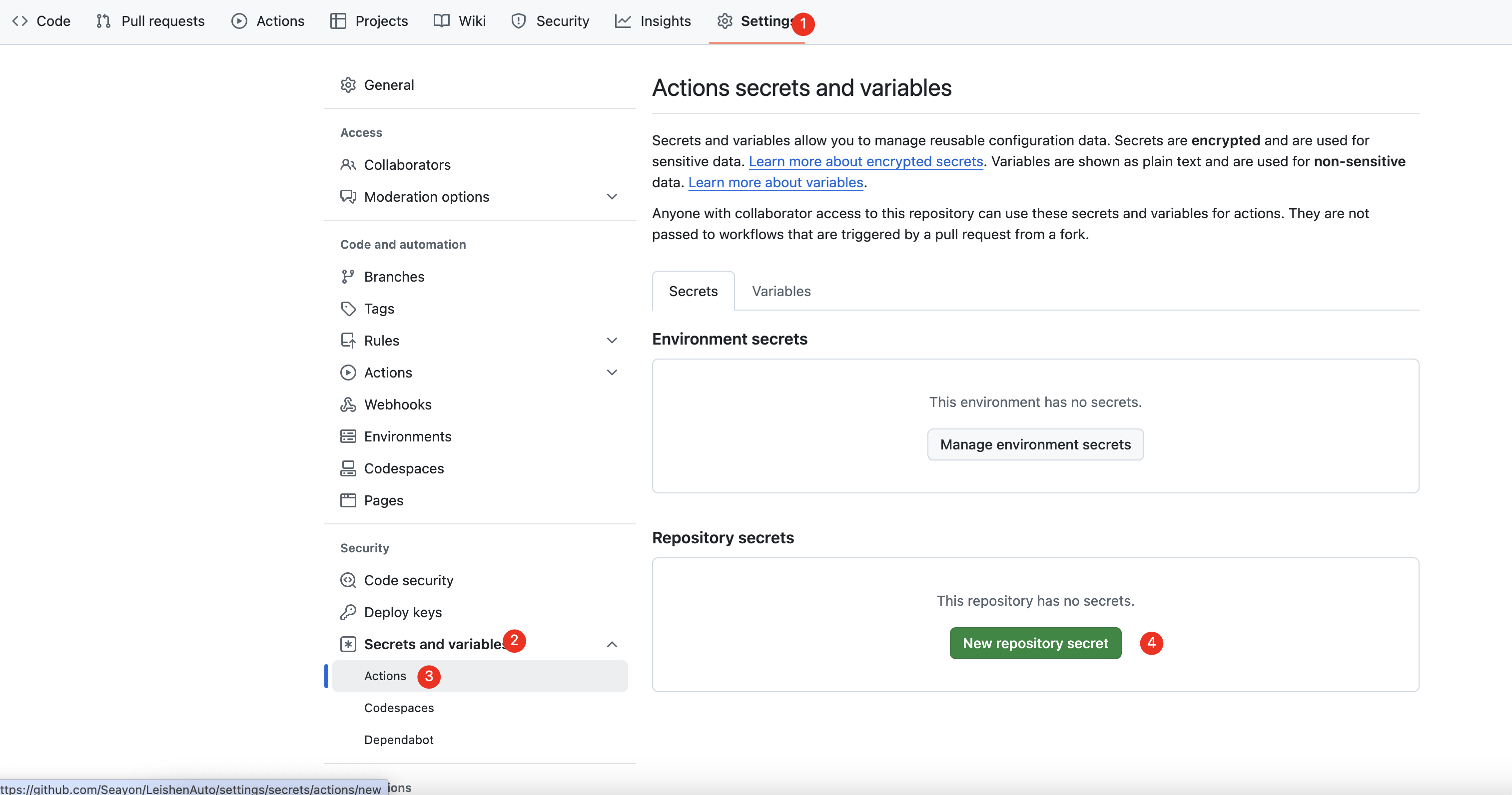Click the Collaborators people icon

click(x=348, y=165)
